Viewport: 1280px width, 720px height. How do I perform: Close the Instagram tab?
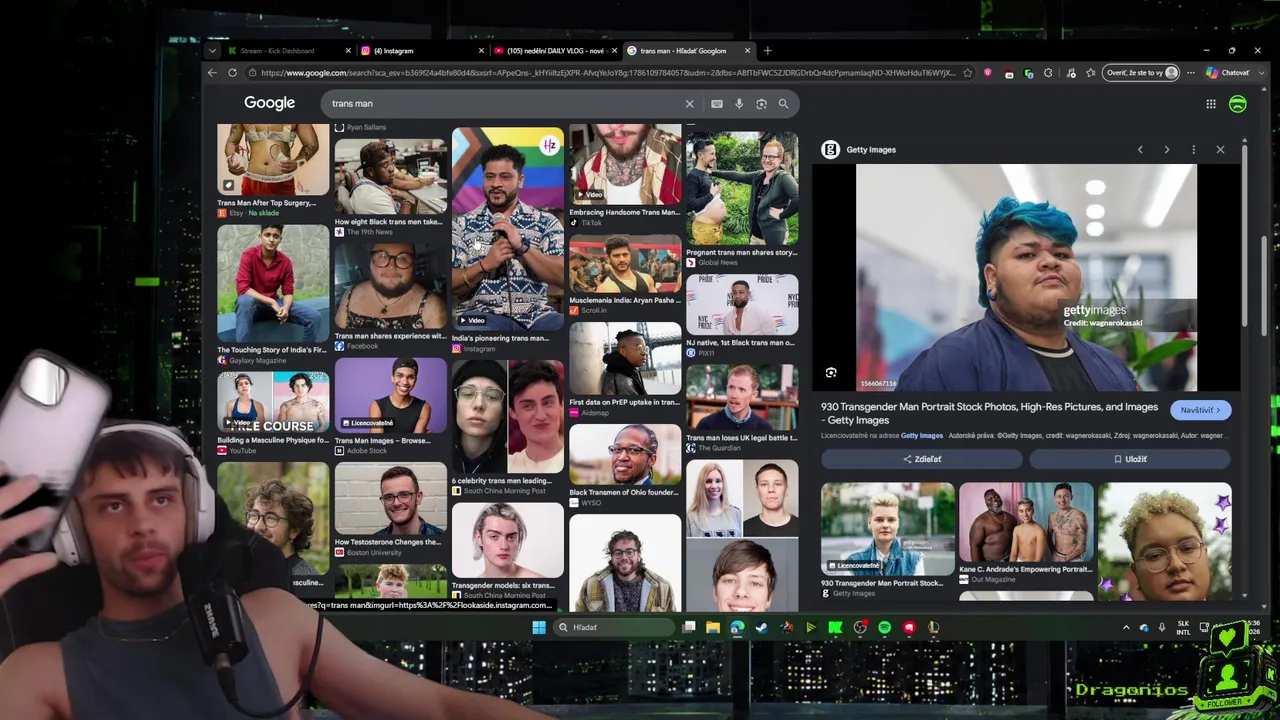481,51
